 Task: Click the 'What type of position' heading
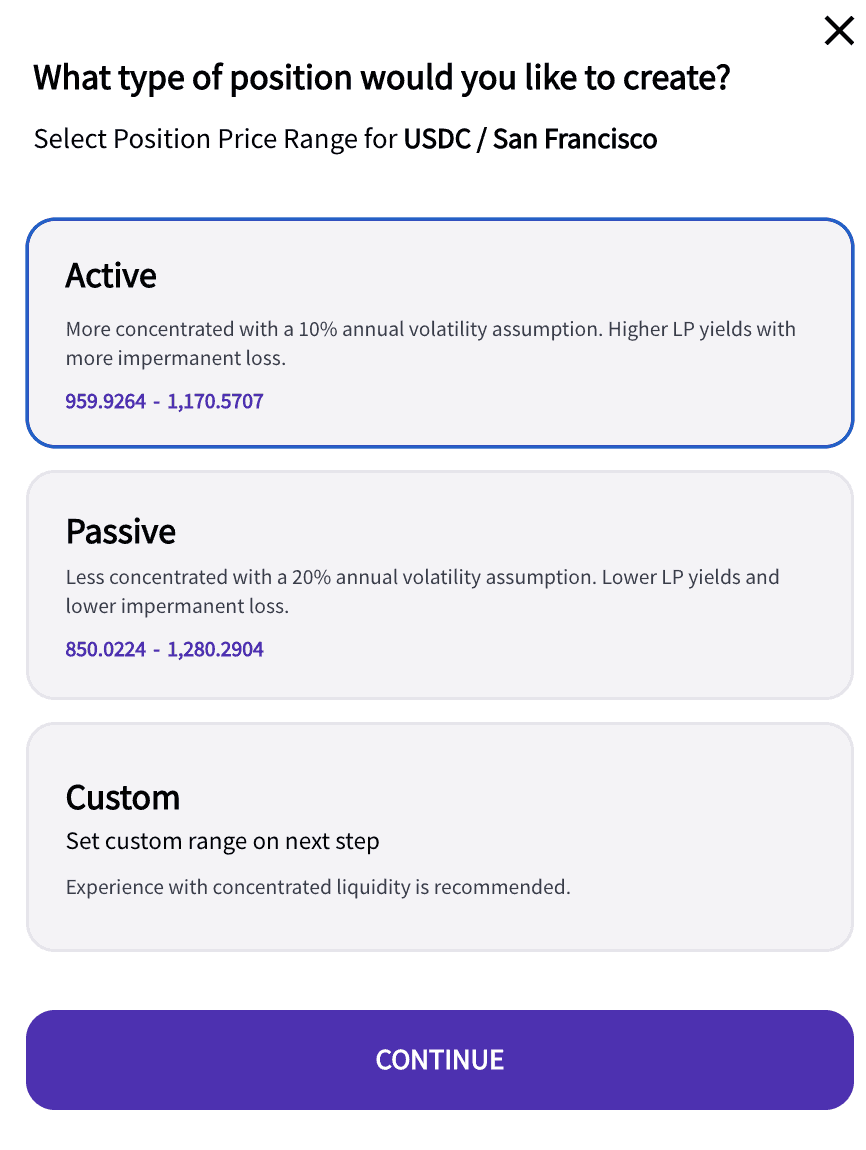tap(381, 77)
